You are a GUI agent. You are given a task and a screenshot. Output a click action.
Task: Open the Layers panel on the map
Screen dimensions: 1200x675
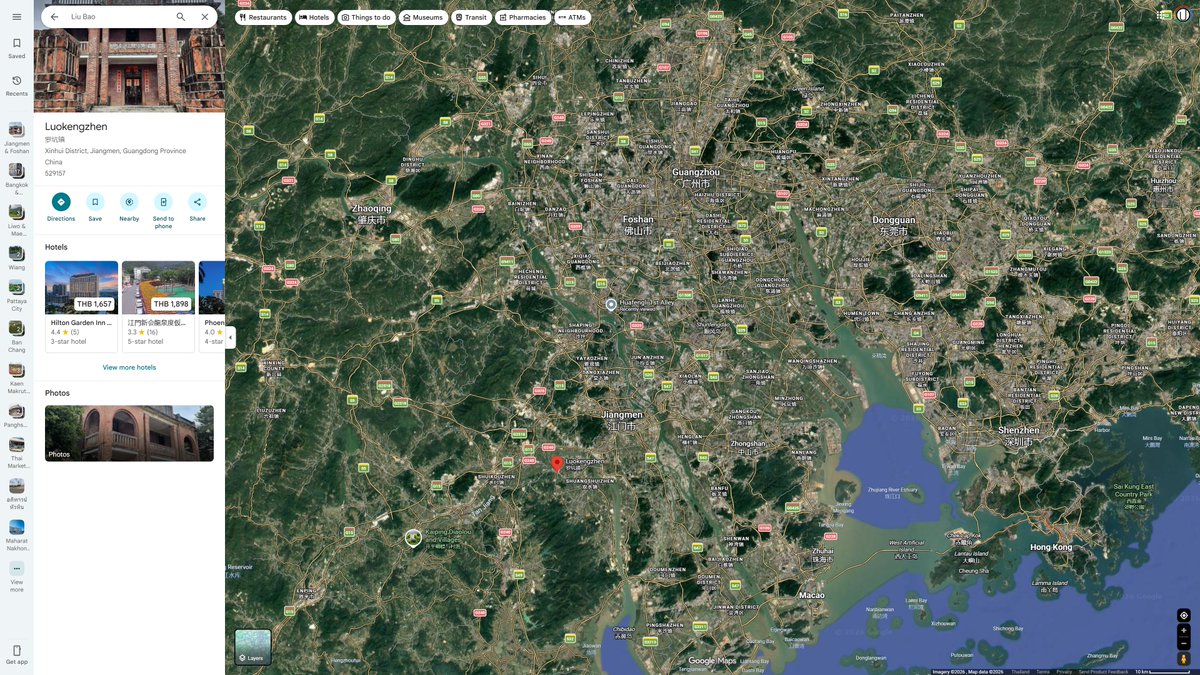(252, 646)
